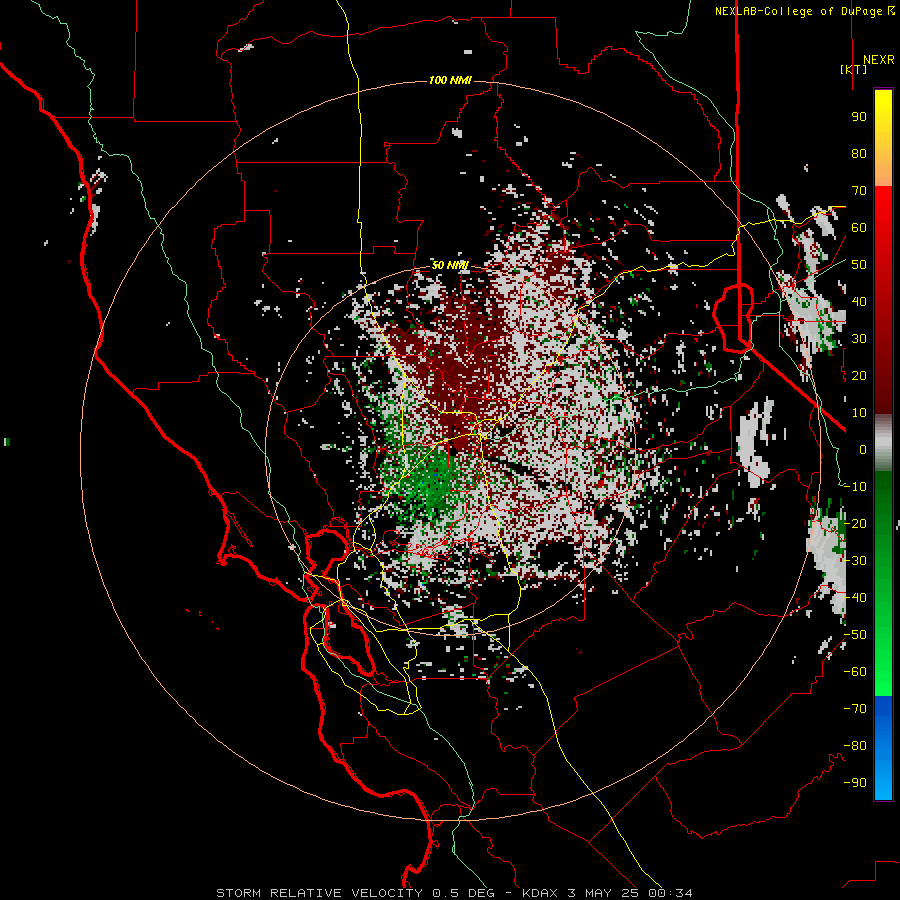Screen dimensions: 900x900
Task: Click the 60 value on the color scale
Action: [x=859, y=228]
